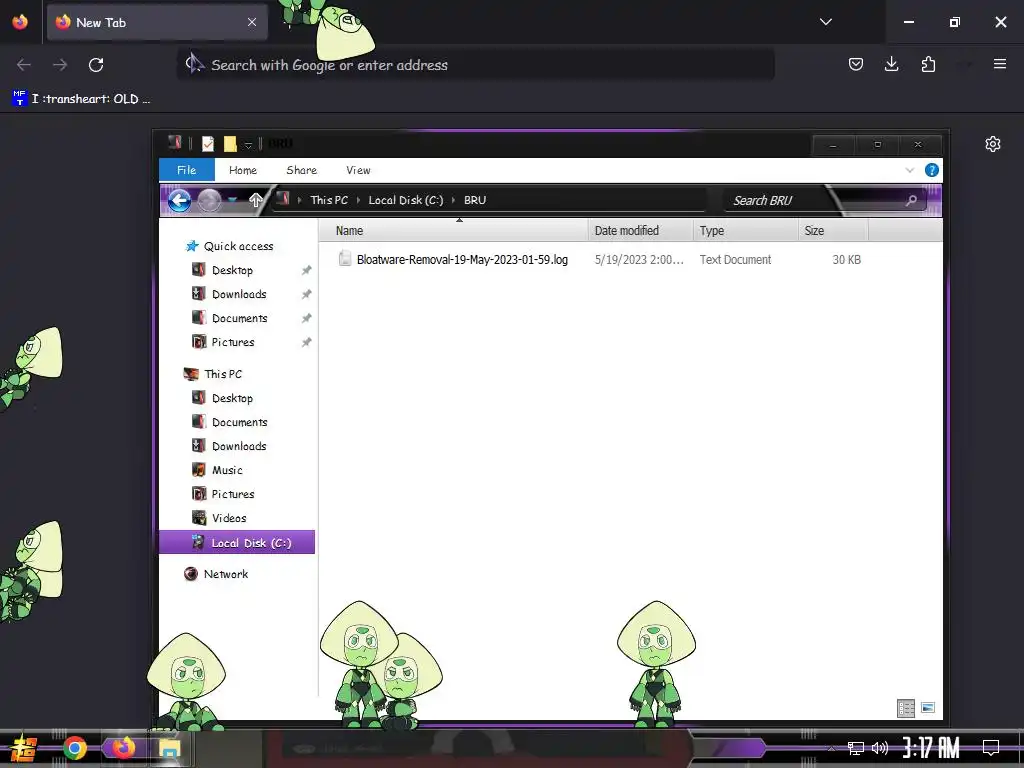Image resolution: width=1024 pixels, height=768 pixels.
Task: Open Customize Quick Access Toolbar dropdown
Action: pos(248,145)
